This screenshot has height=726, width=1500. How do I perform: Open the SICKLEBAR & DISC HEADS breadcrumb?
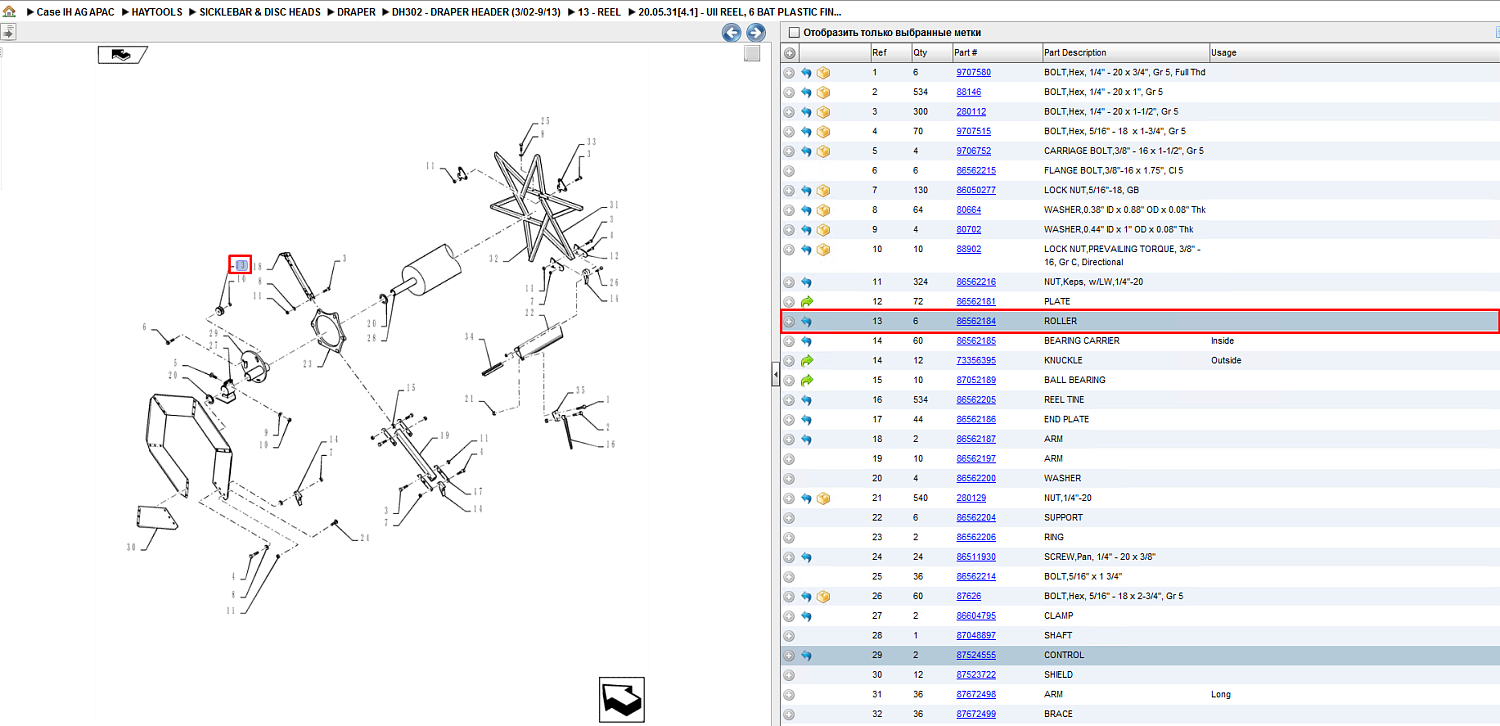(x=260, y=12)
